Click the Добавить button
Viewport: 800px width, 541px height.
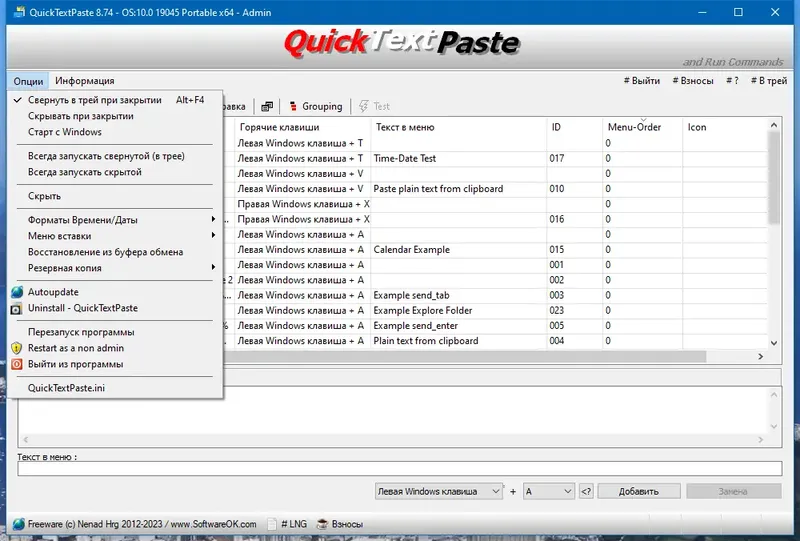coord(639,491)
